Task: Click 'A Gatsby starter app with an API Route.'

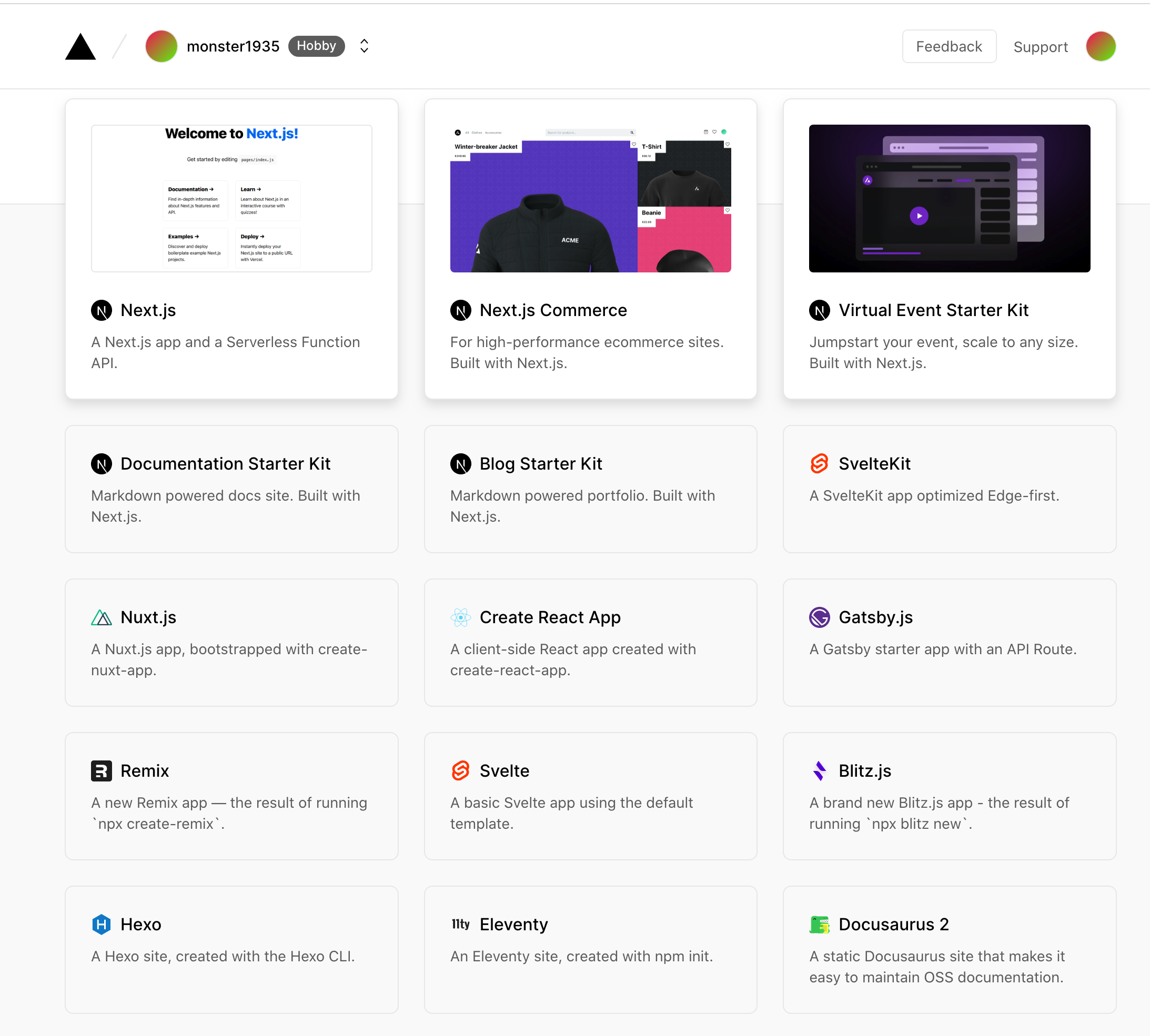Action: tap(943, 649)
